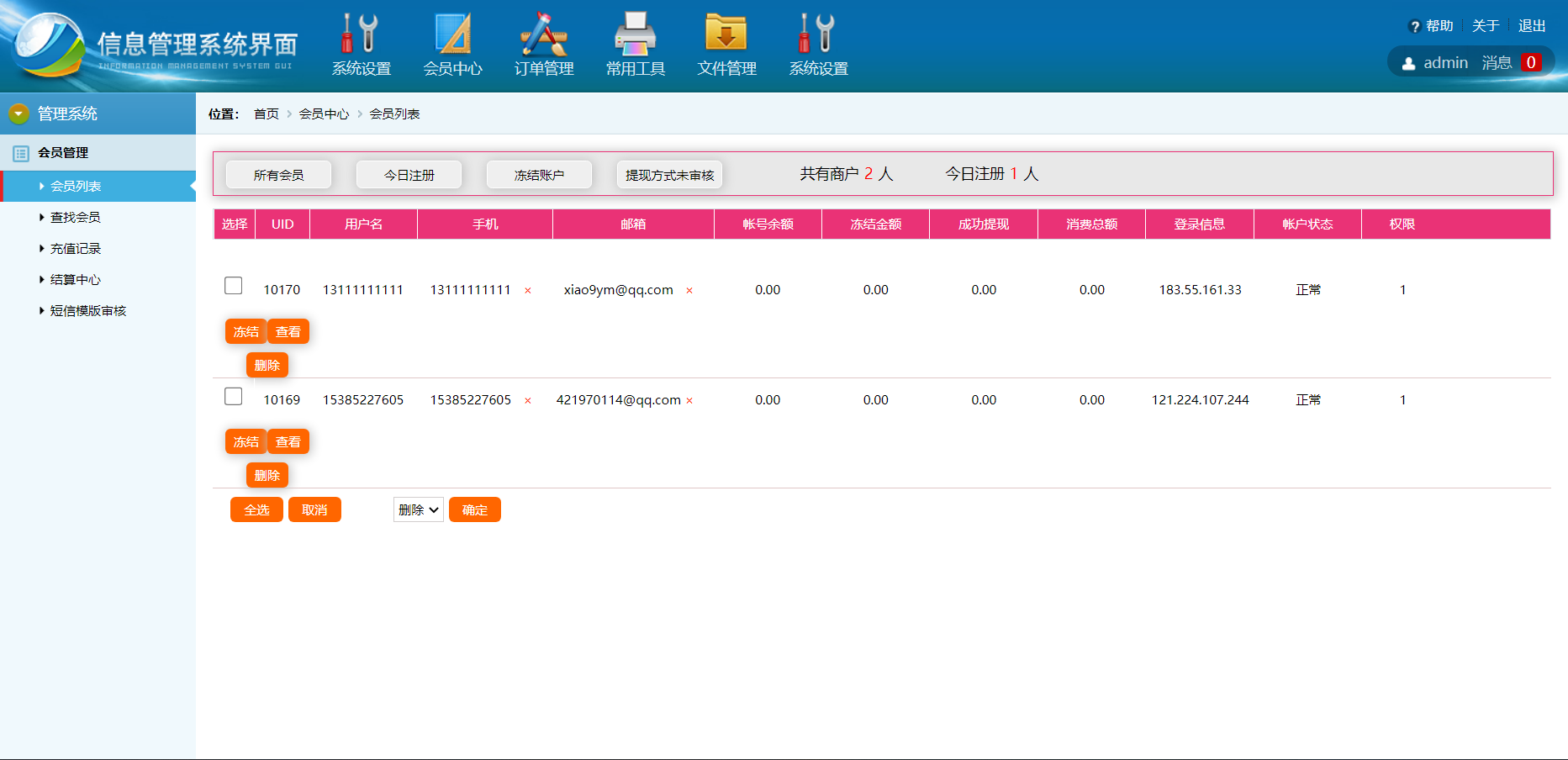
Task: Open 订单管理 pencil-brush icon
Action: tap(544, 34)
